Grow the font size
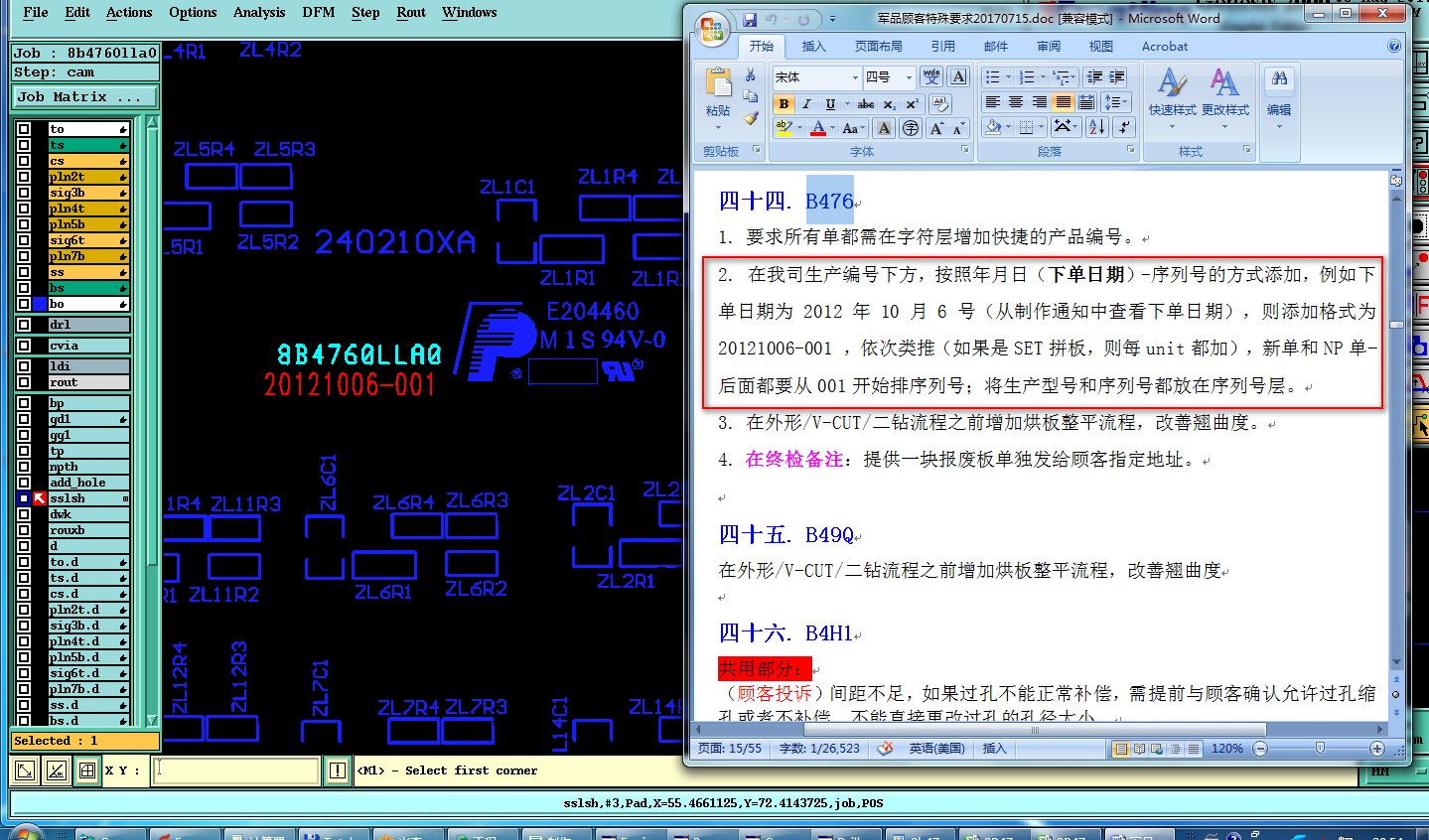Image resolution: width=1429 pixels, height=840 pixels. pyautogui.click(x=936, y=128)
